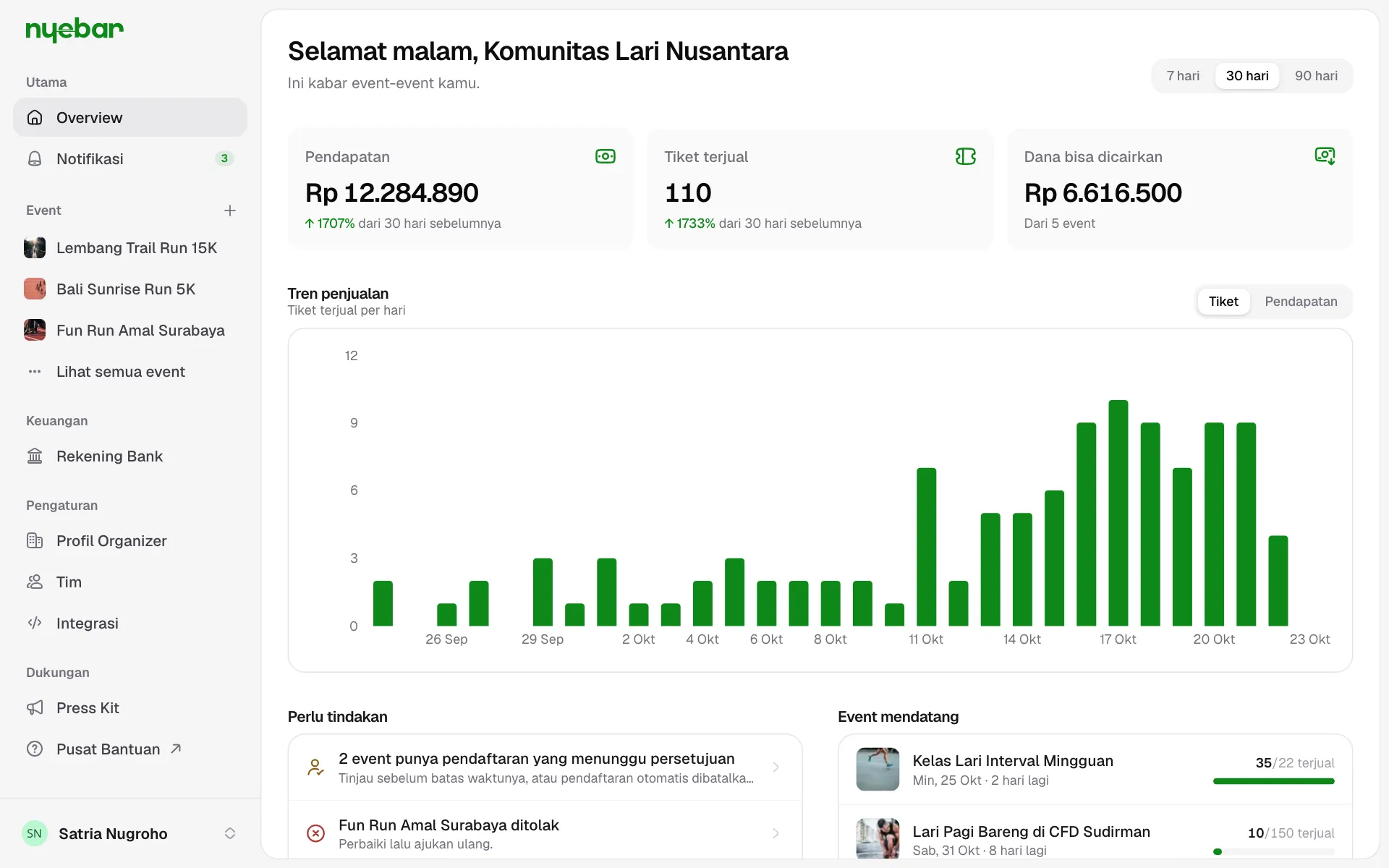Viewport: 1389px width, 868px height.
Task: Click the pending approval user icon
Action: click(315, 767)
